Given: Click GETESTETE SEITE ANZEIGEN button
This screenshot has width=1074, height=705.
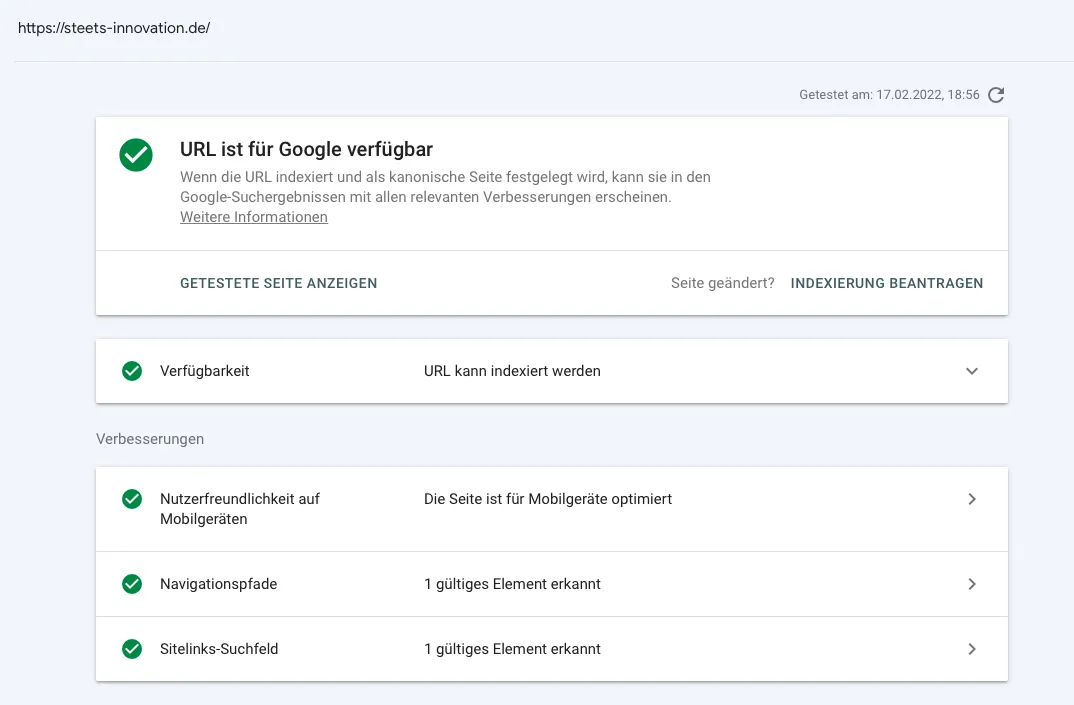Looking at the screenshot, I should [278, 283].
